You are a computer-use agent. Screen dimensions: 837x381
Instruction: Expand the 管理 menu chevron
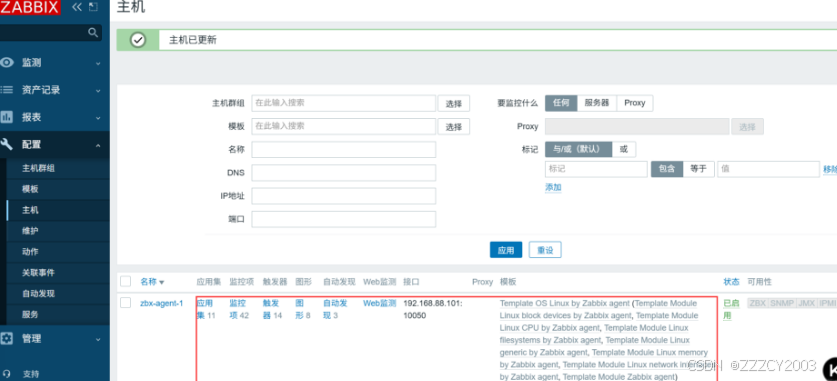[98, 339]
